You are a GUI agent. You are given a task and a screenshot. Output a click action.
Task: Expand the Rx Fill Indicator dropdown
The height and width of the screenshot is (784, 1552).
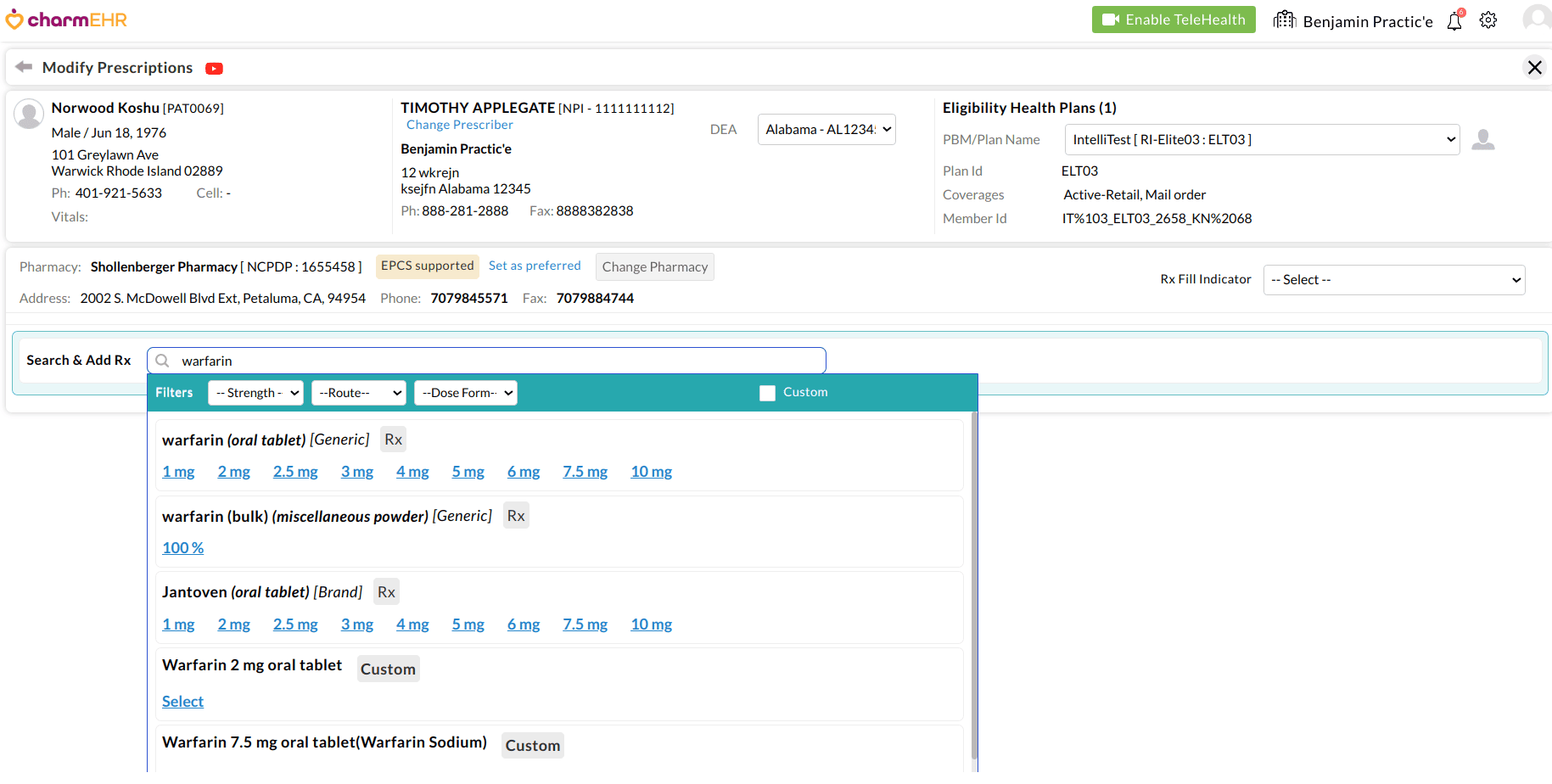pos(1393,280)
